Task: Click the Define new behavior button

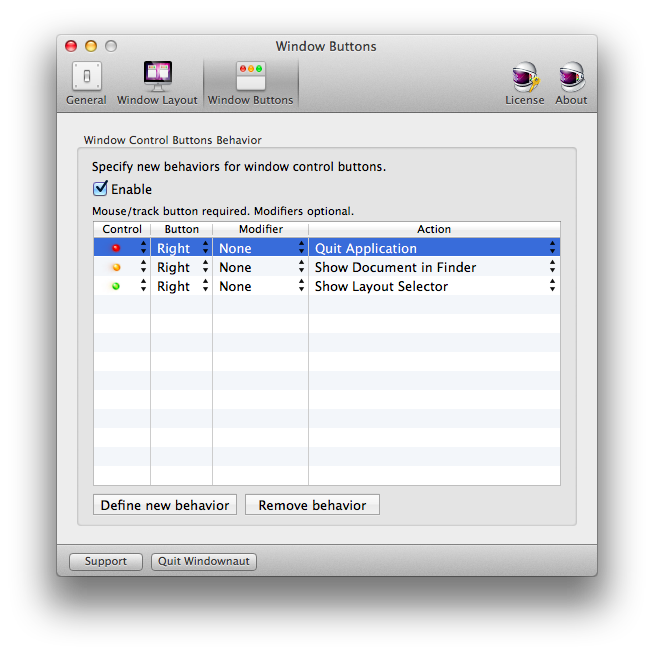Action: (x=165, y=505)
